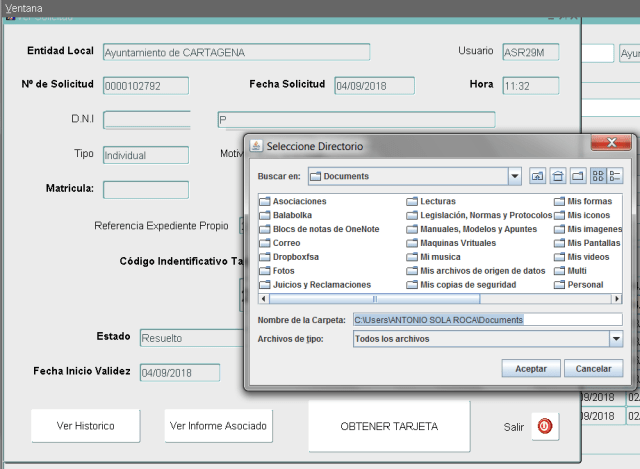Click the Nº de Solicitud field
Screen dimensions: 640x469
(x=146, y=86)
